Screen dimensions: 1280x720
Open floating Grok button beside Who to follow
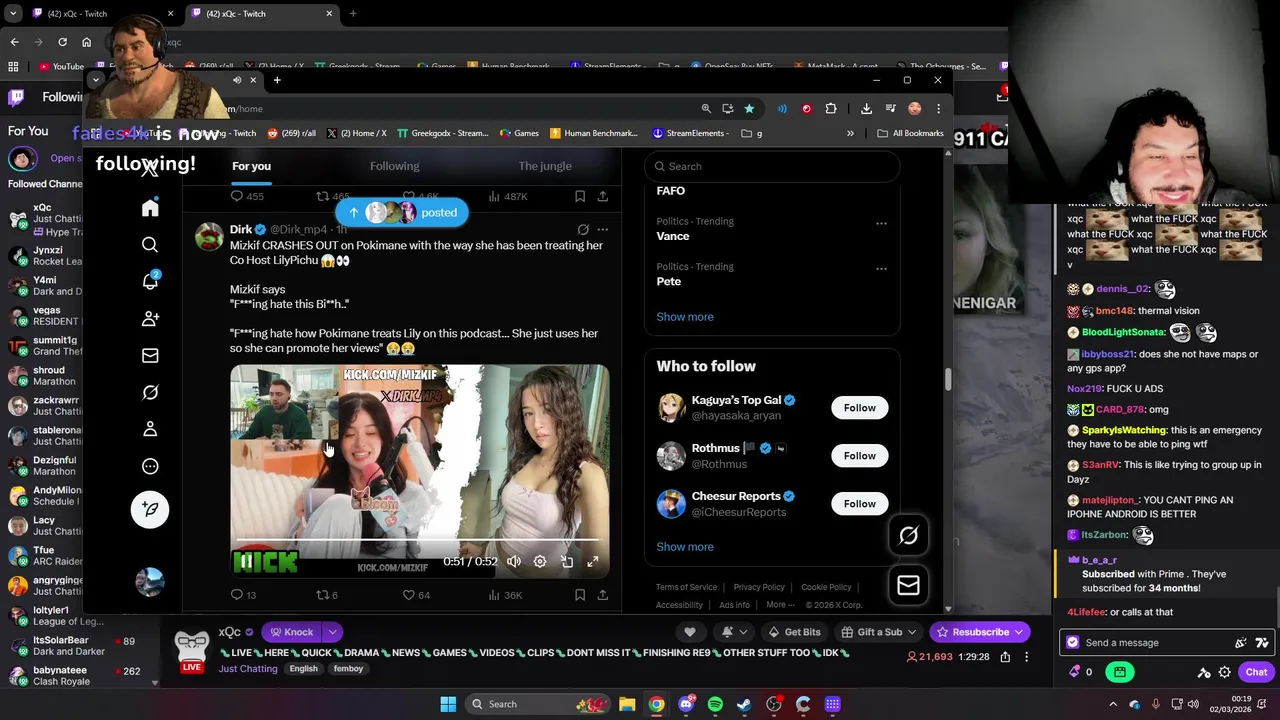coord(908,536)
